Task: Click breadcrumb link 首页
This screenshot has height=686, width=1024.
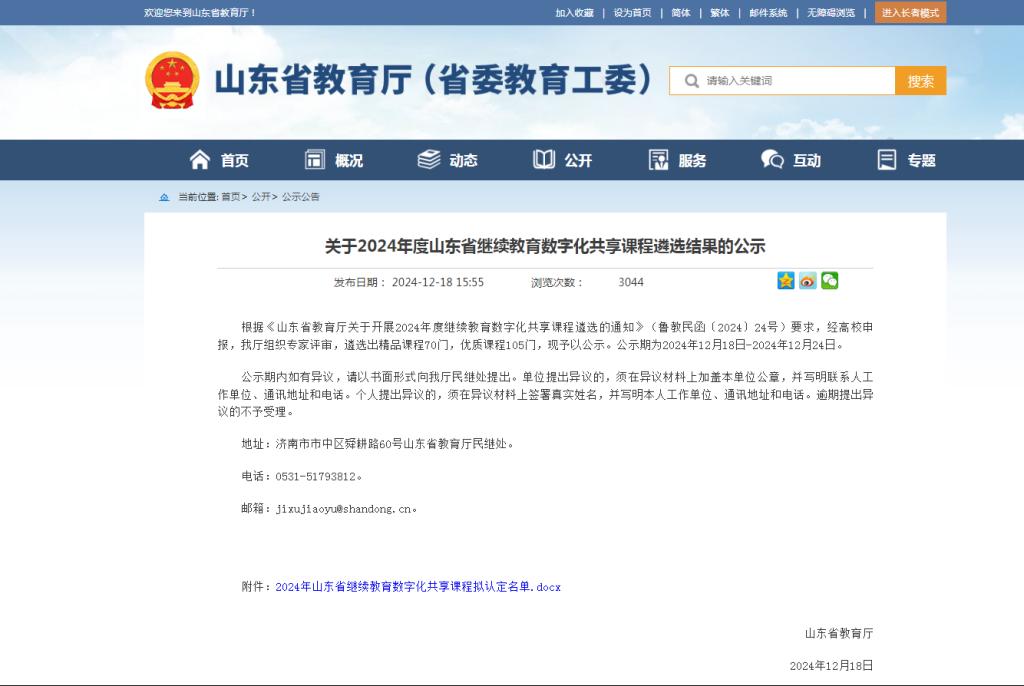Action: [231, 197]
